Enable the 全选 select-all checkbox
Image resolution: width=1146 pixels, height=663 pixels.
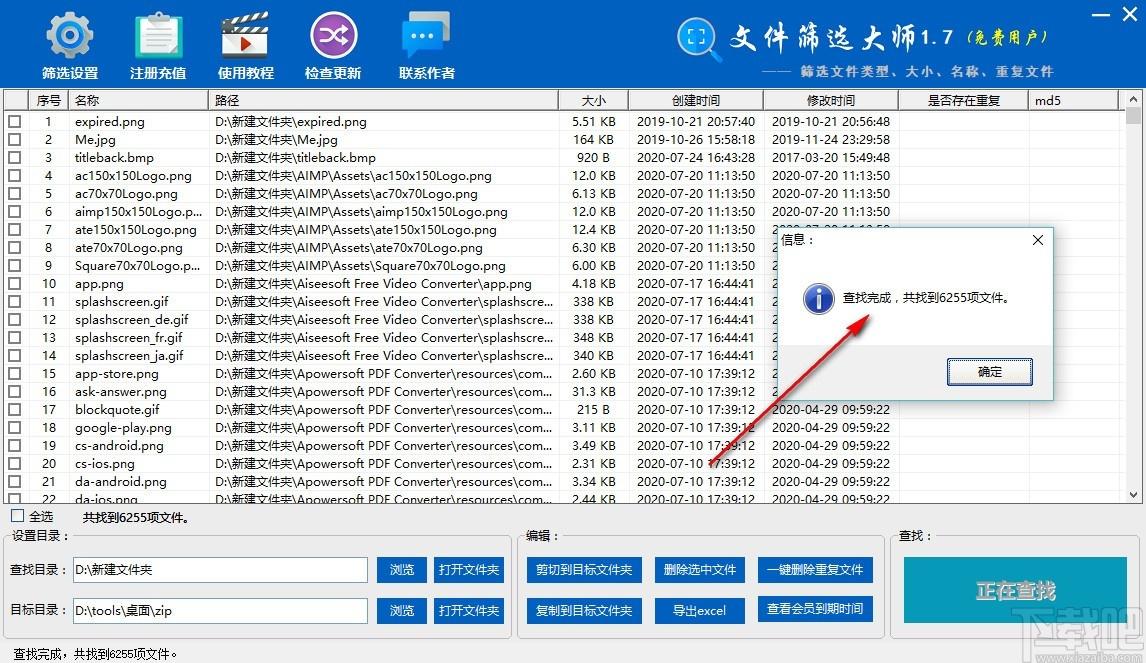(18, 516)
